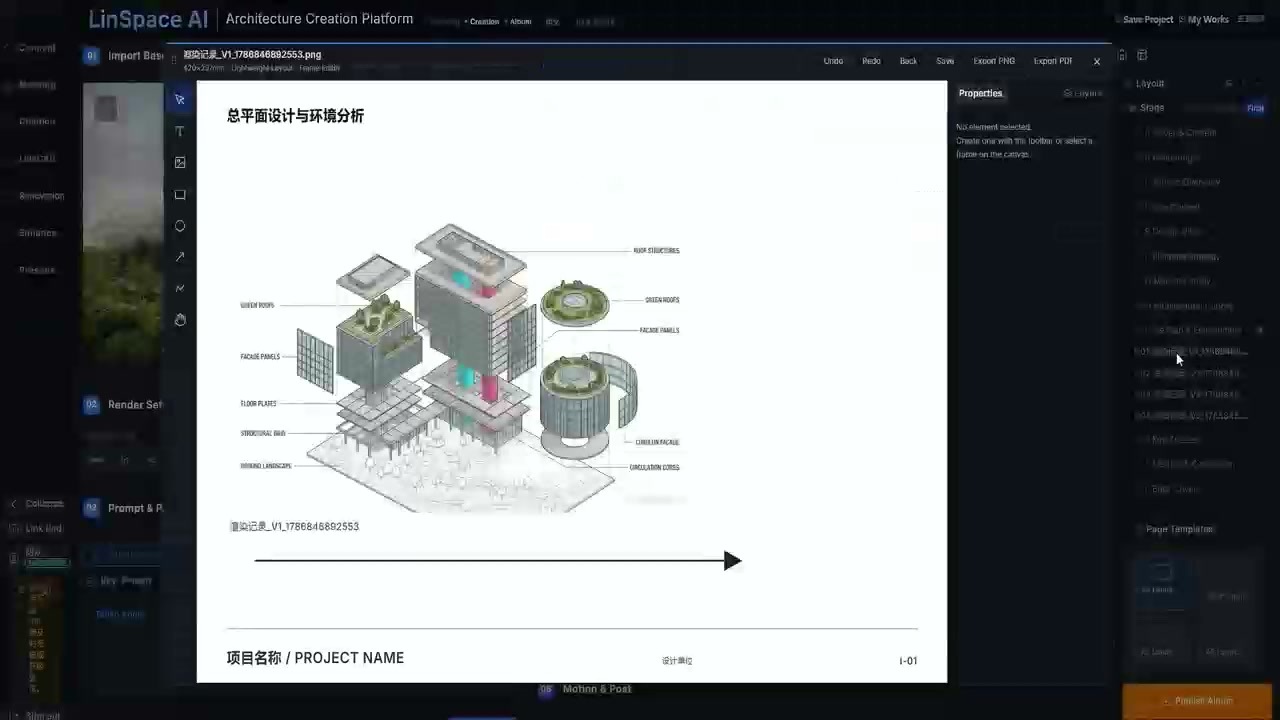Click Back in the editor toolbar
The image size is (1280, 720).
click(x=908, y=61)
